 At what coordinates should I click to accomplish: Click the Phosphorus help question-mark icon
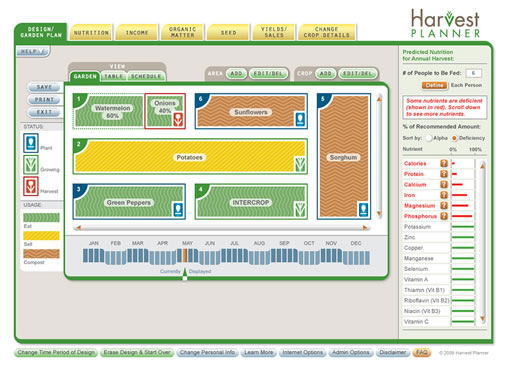tap(444, 216)
